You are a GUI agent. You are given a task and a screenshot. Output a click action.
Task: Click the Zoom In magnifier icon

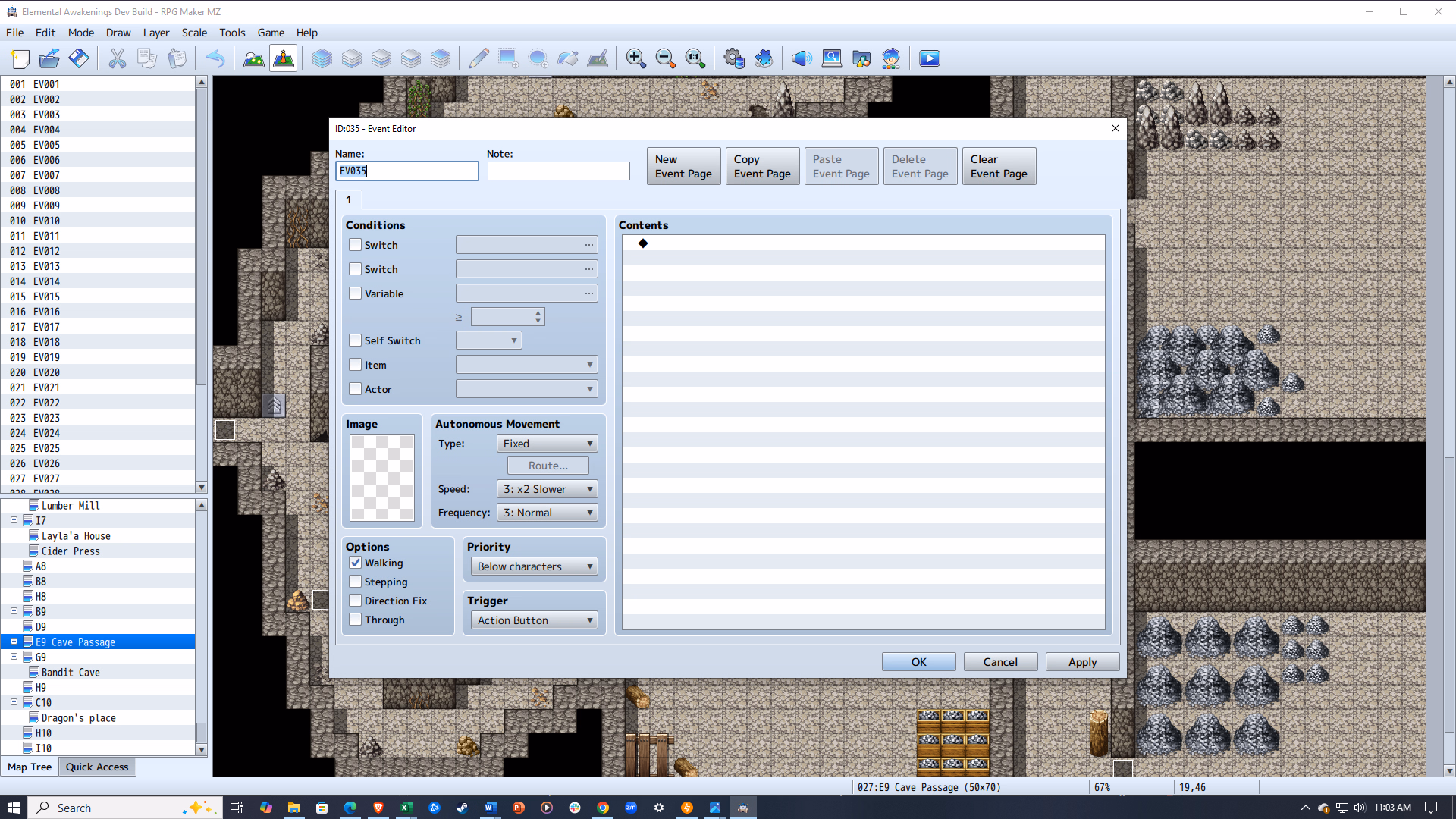coord(635,58)
